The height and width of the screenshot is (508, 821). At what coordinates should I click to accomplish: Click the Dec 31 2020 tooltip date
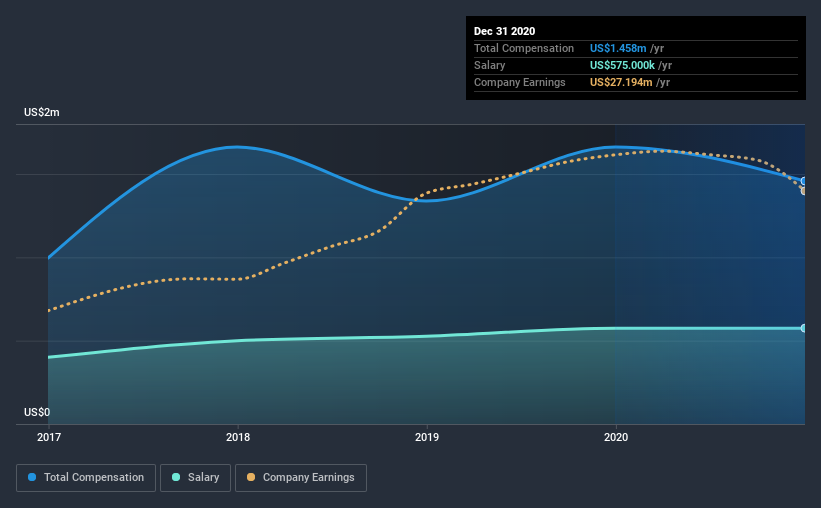pyautogui.click(x=504, y=31)
